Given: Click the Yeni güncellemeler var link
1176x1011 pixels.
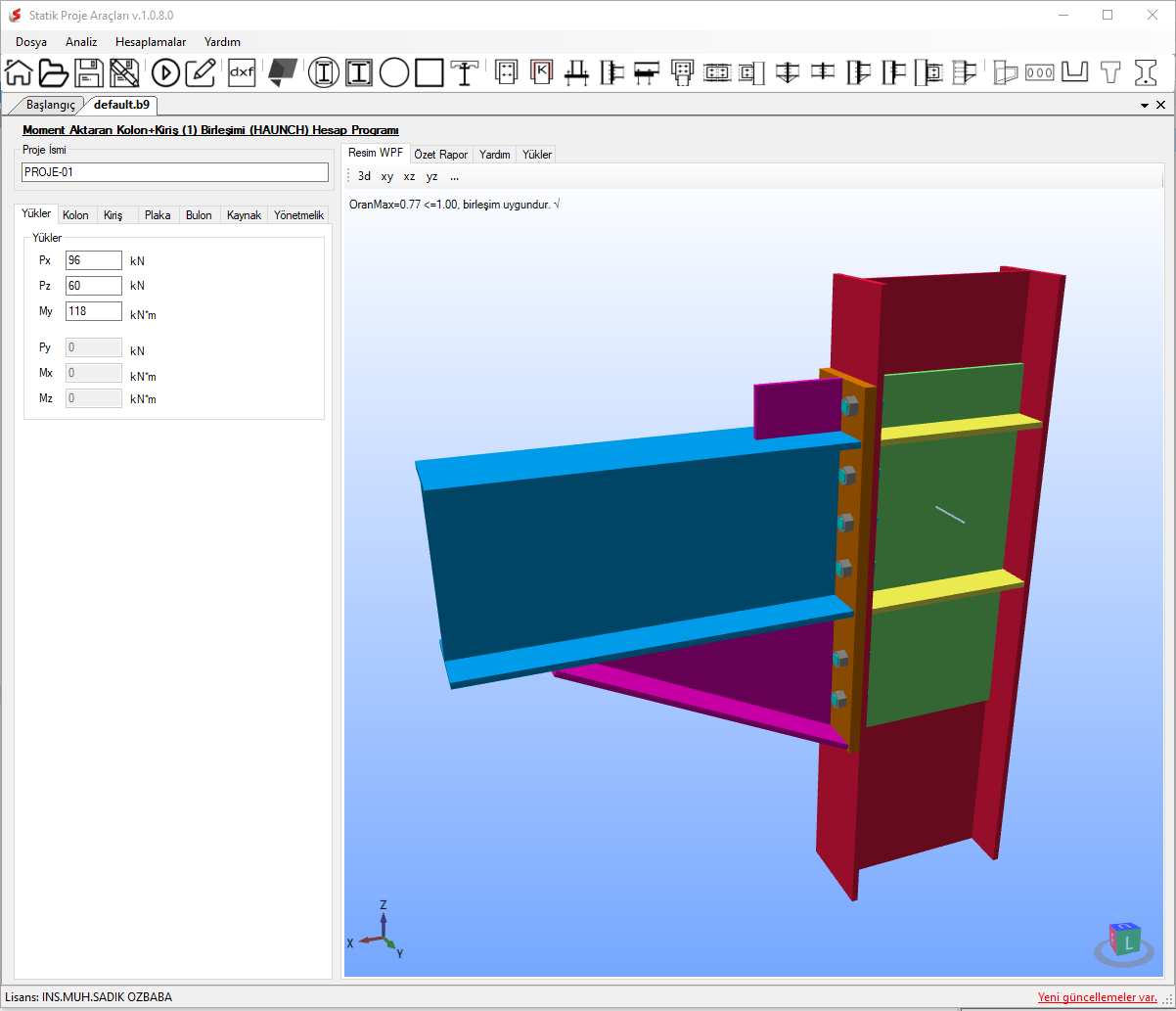Looking at the screenshot, I should pos(1098,997).
